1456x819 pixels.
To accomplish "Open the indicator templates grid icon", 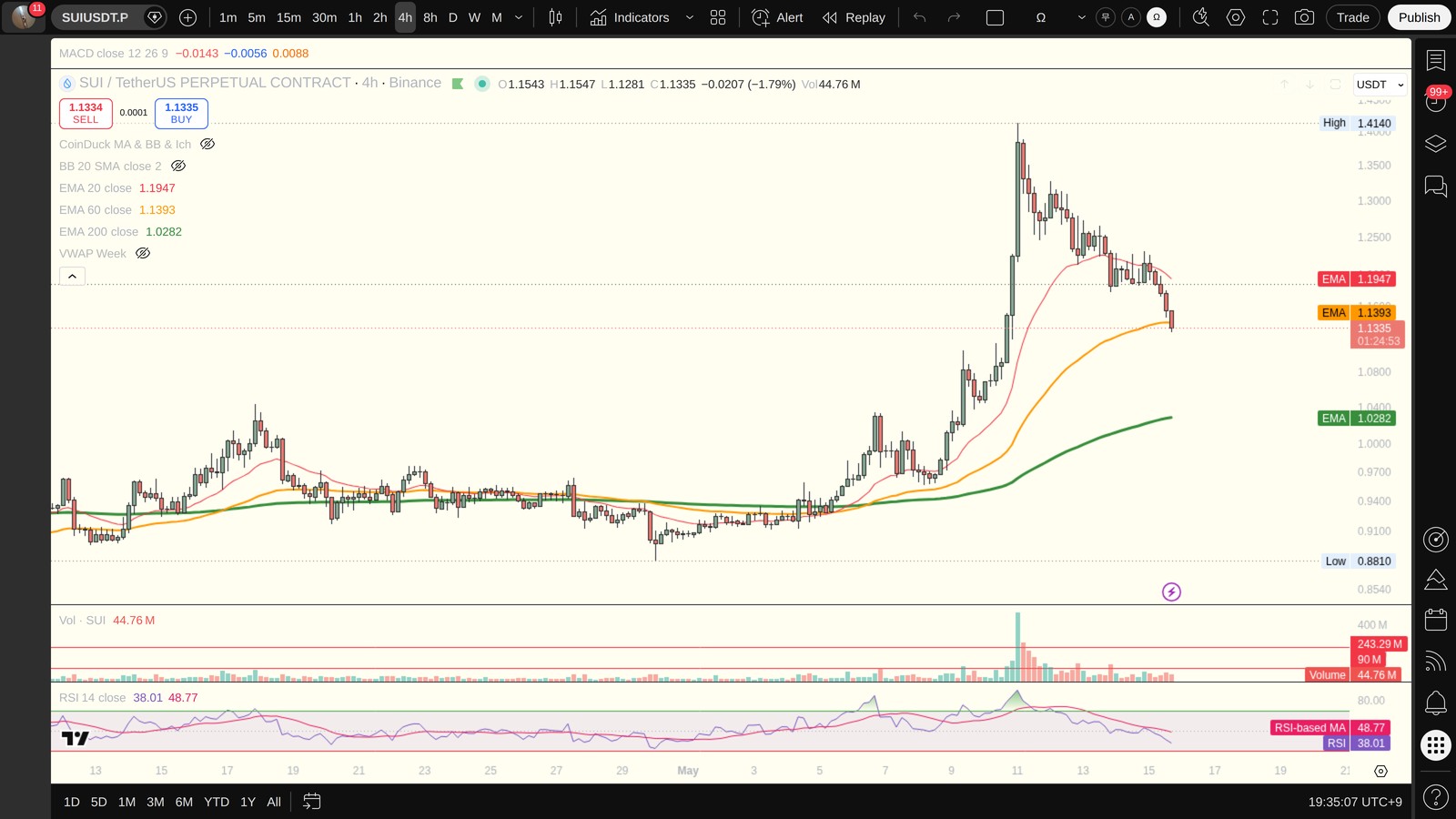I will tap(718, 17).
